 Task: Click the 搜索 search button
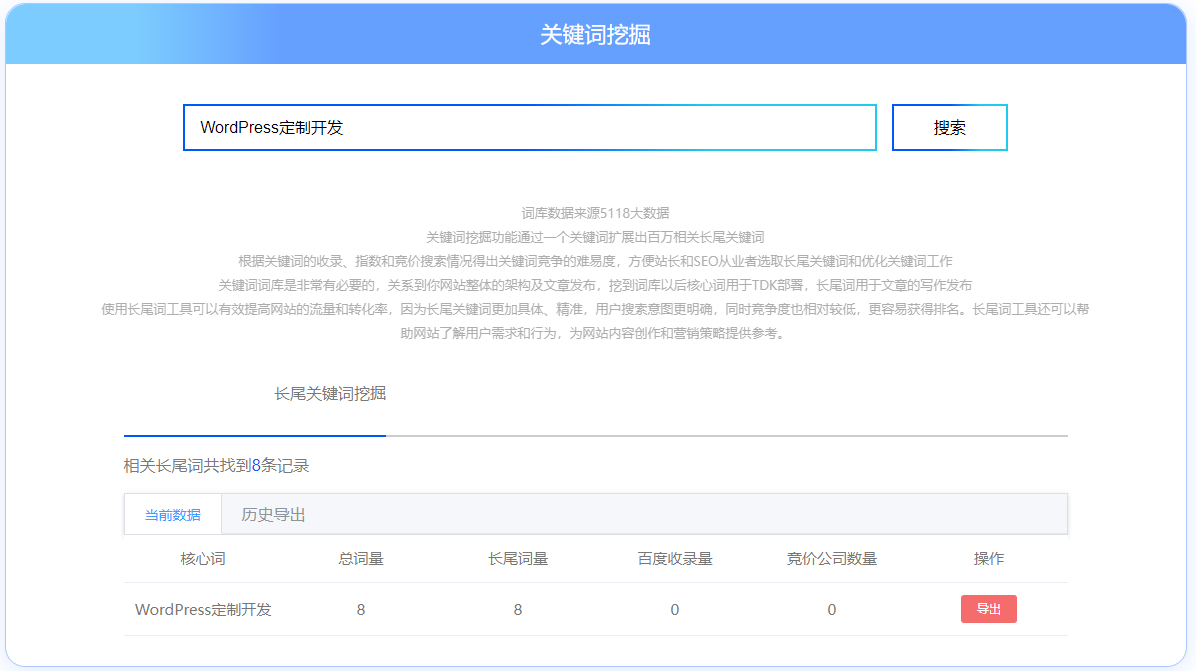[x=948, y=127]
